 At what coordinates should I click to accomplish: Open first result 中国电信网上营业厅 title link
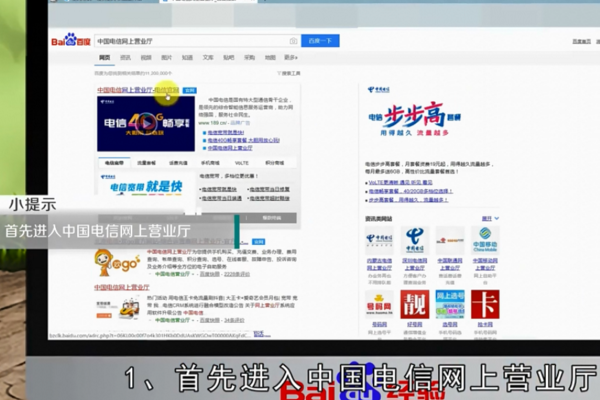click(x=138, y=90)
